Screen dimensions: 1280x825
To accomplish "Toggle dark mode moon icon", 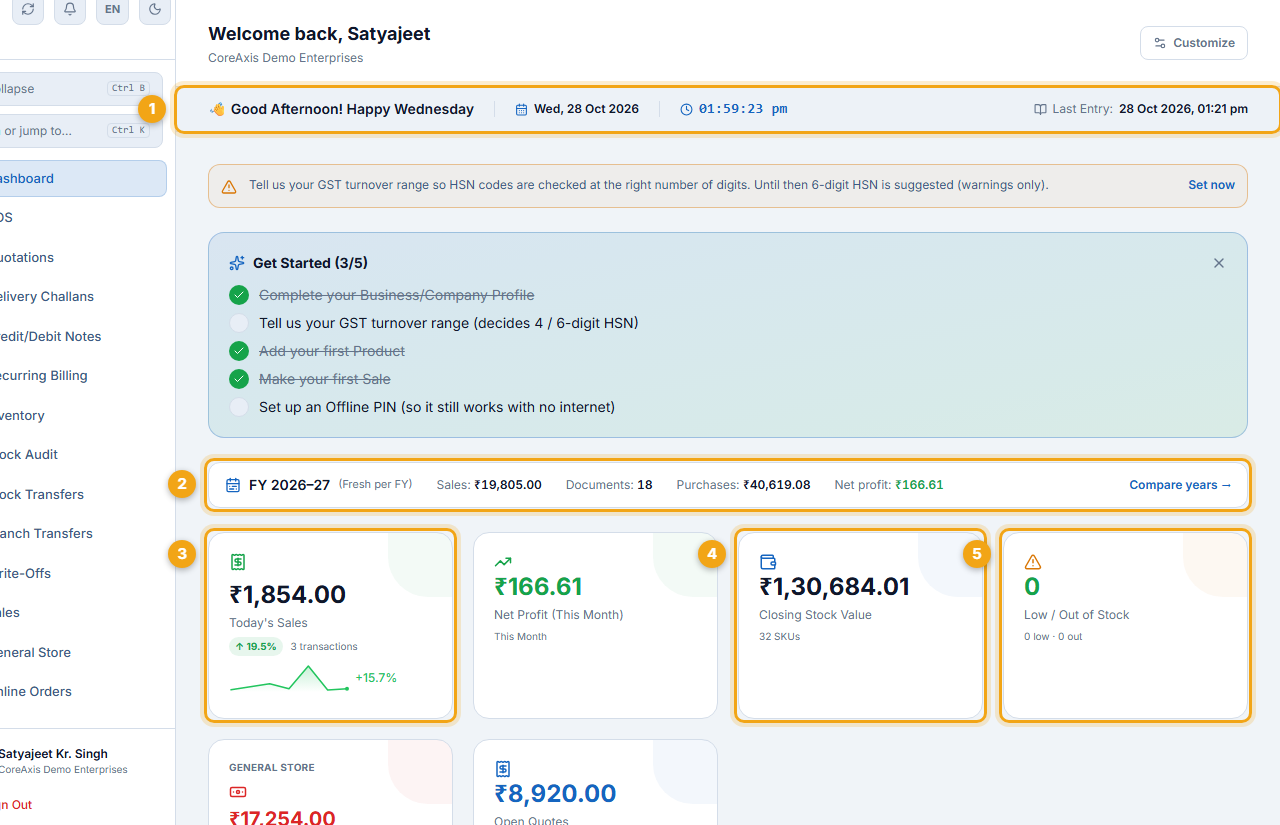I will point(155,9).
